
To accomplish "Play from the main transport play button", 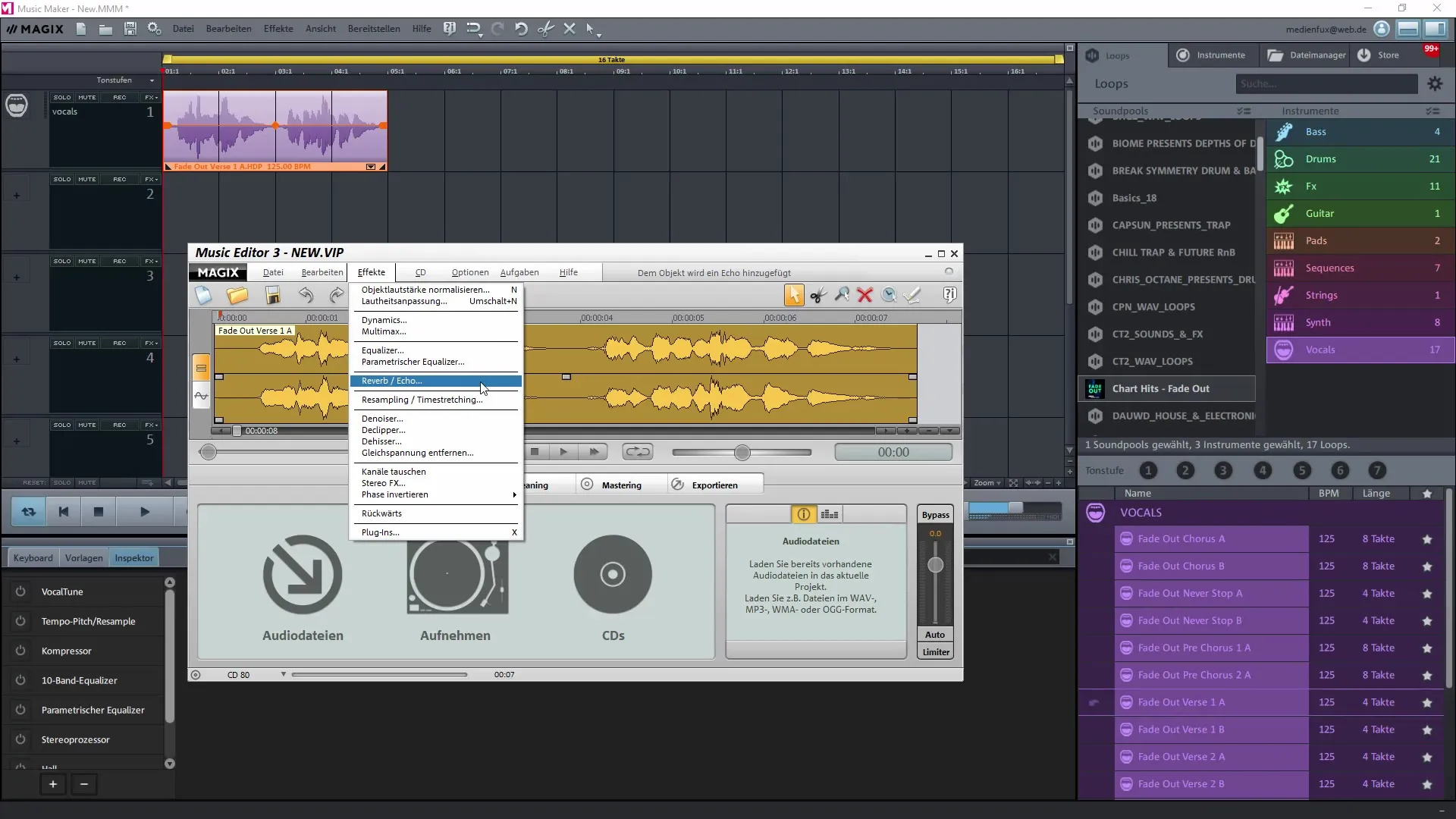I will 144,512.
